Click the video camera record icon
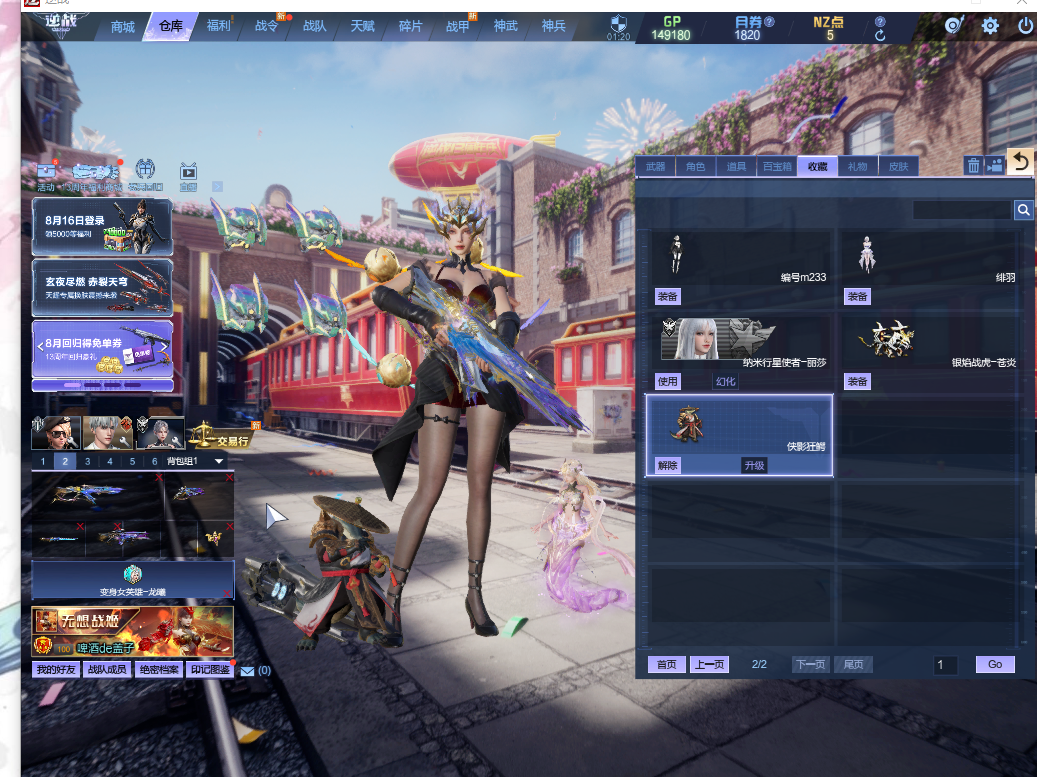This screenshot has width=1037, height=777. [995, 165]
